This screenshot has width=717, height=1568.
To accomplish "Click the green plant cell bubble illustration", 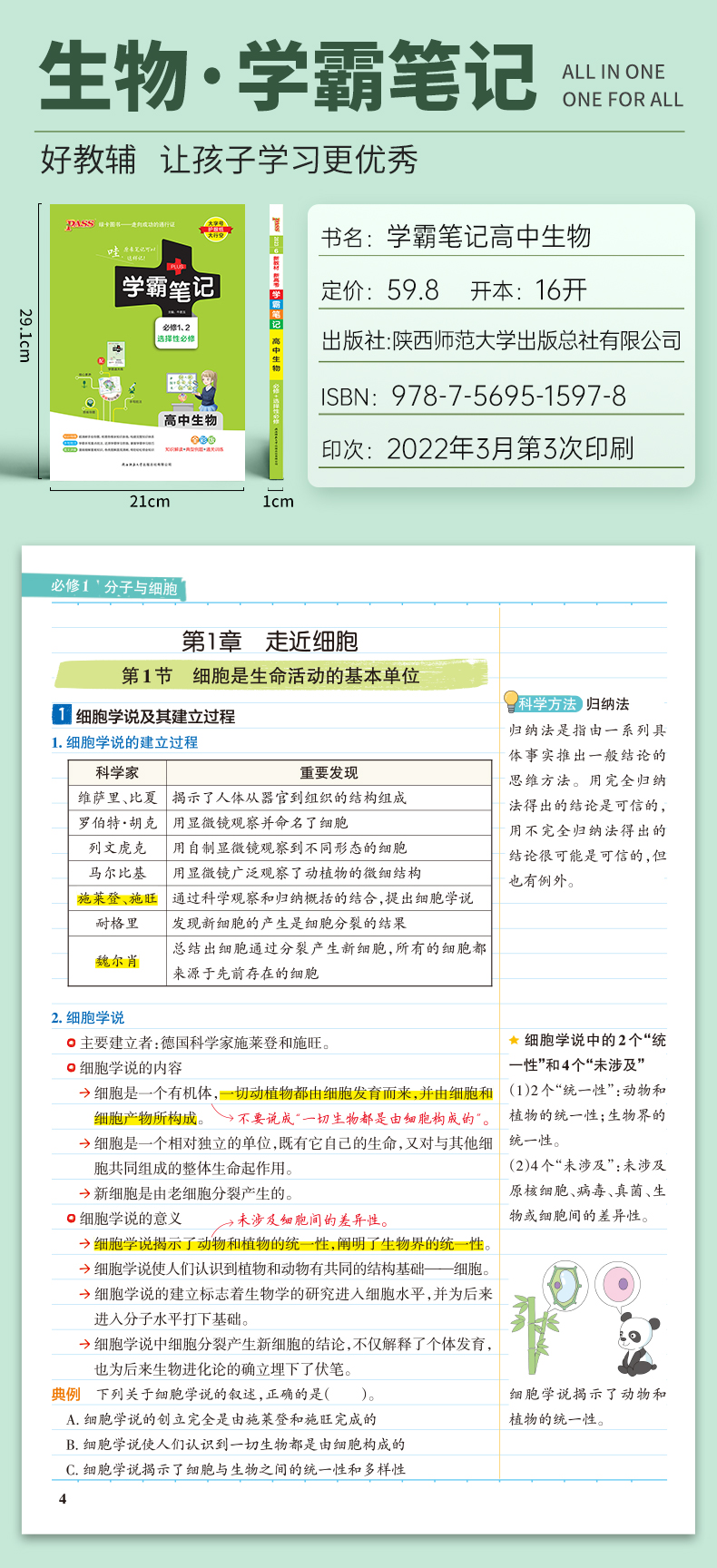I will [566, 1286].
